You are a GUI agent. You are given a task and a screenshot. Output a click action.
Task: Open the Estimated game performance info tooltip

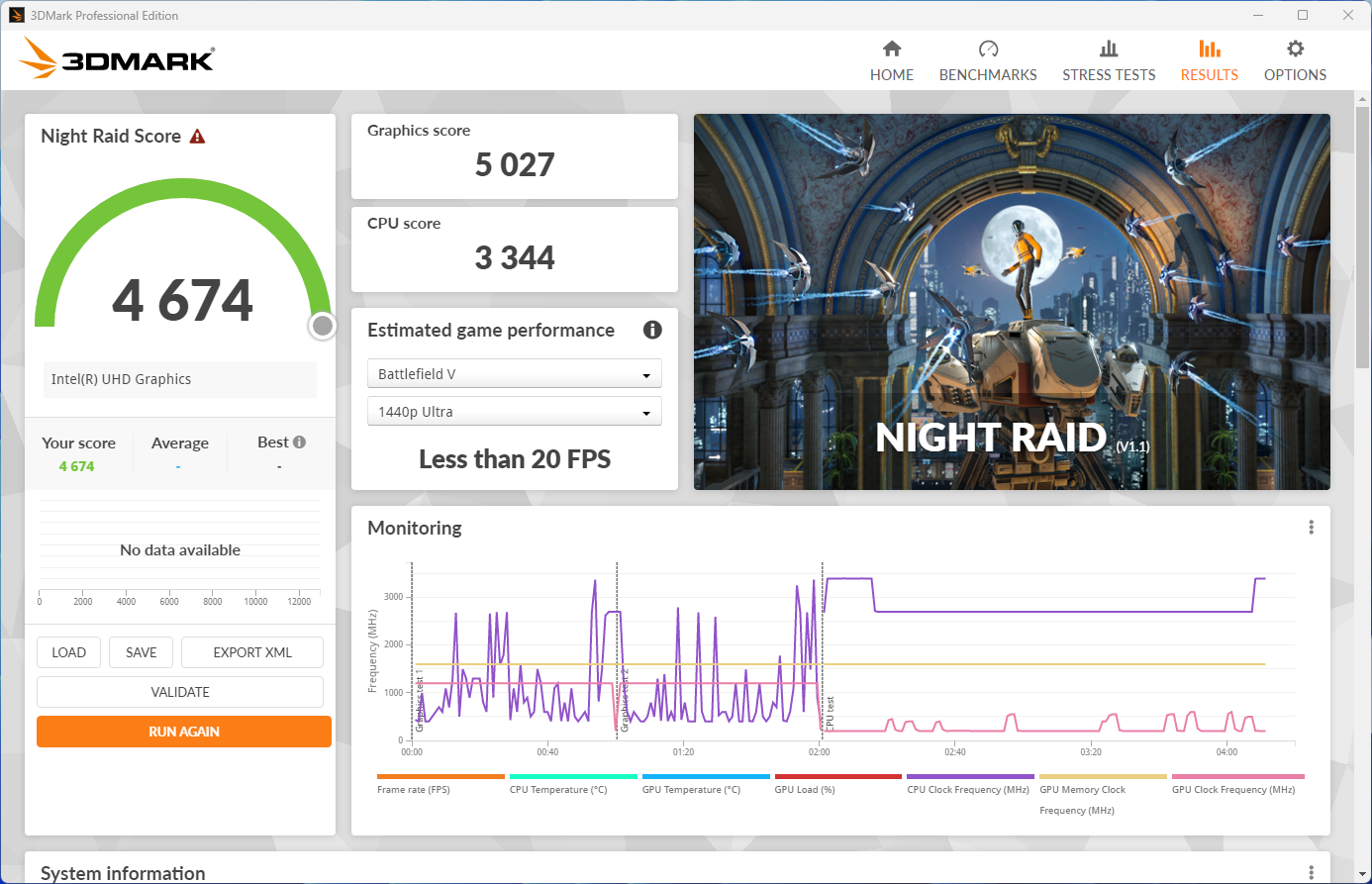tap(652, 330)
